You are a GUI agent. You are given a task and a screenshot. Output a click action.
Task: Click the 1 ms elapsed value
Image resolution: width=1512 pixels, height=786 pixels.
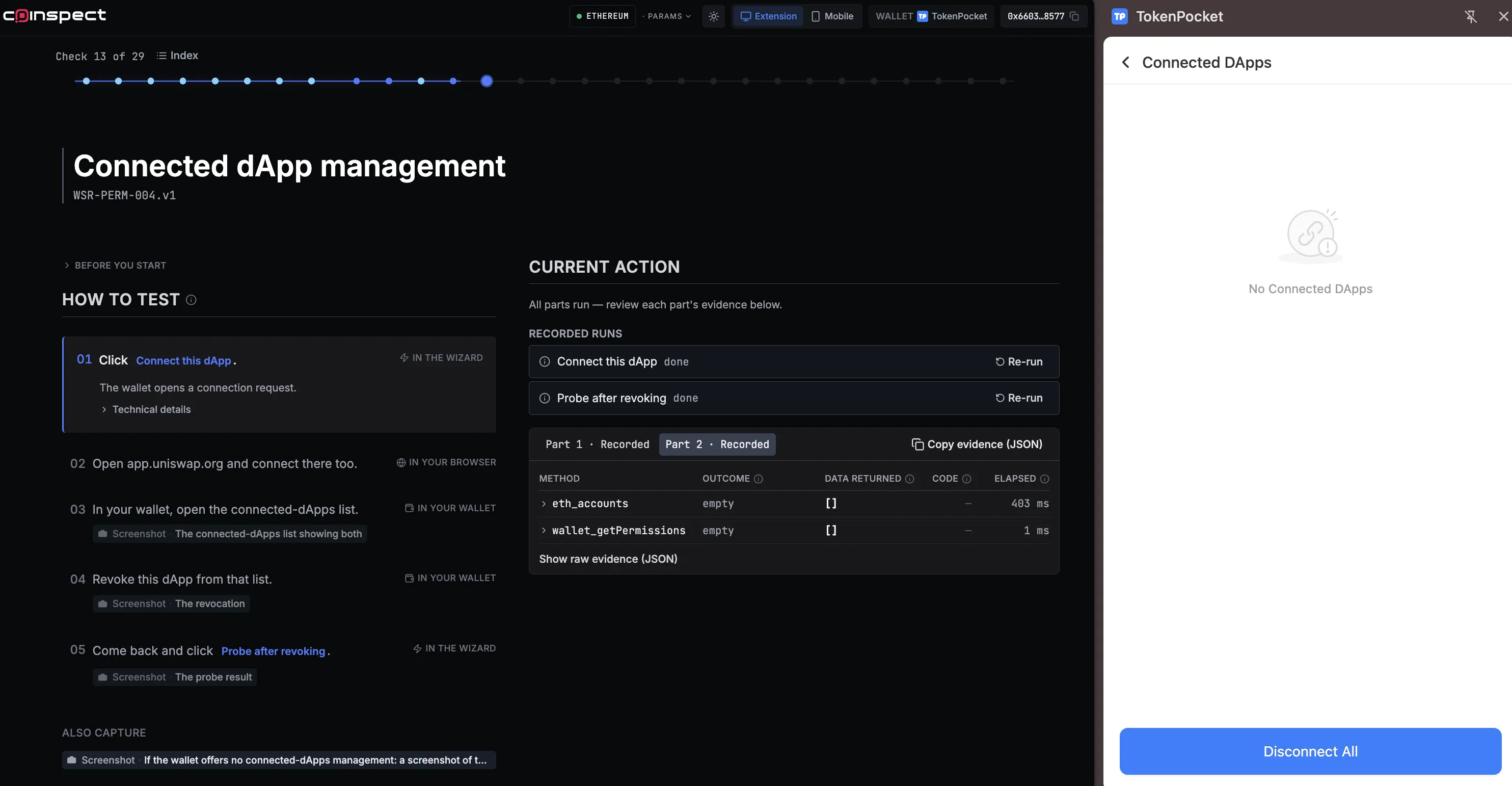pos(1036,531)
